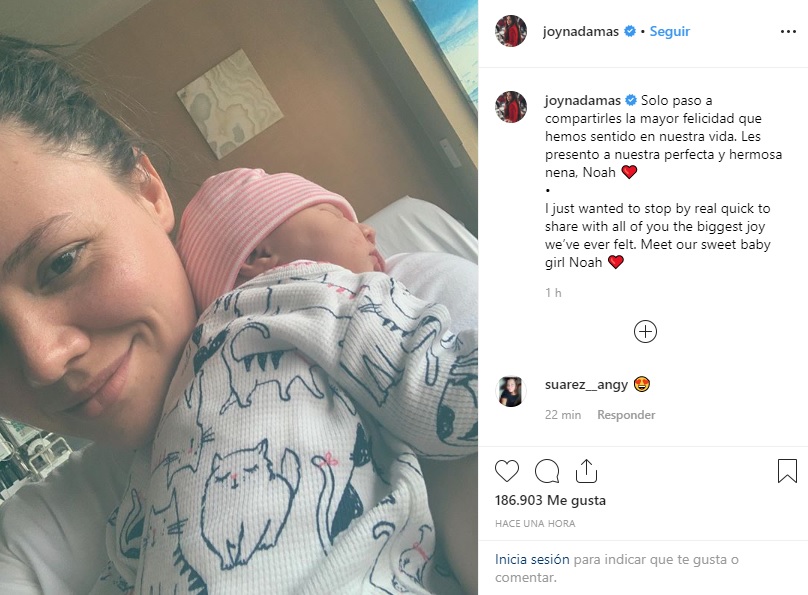Click the 22 min comment timestamp
This screenshot has height=595, width=808.
[563, 415]
